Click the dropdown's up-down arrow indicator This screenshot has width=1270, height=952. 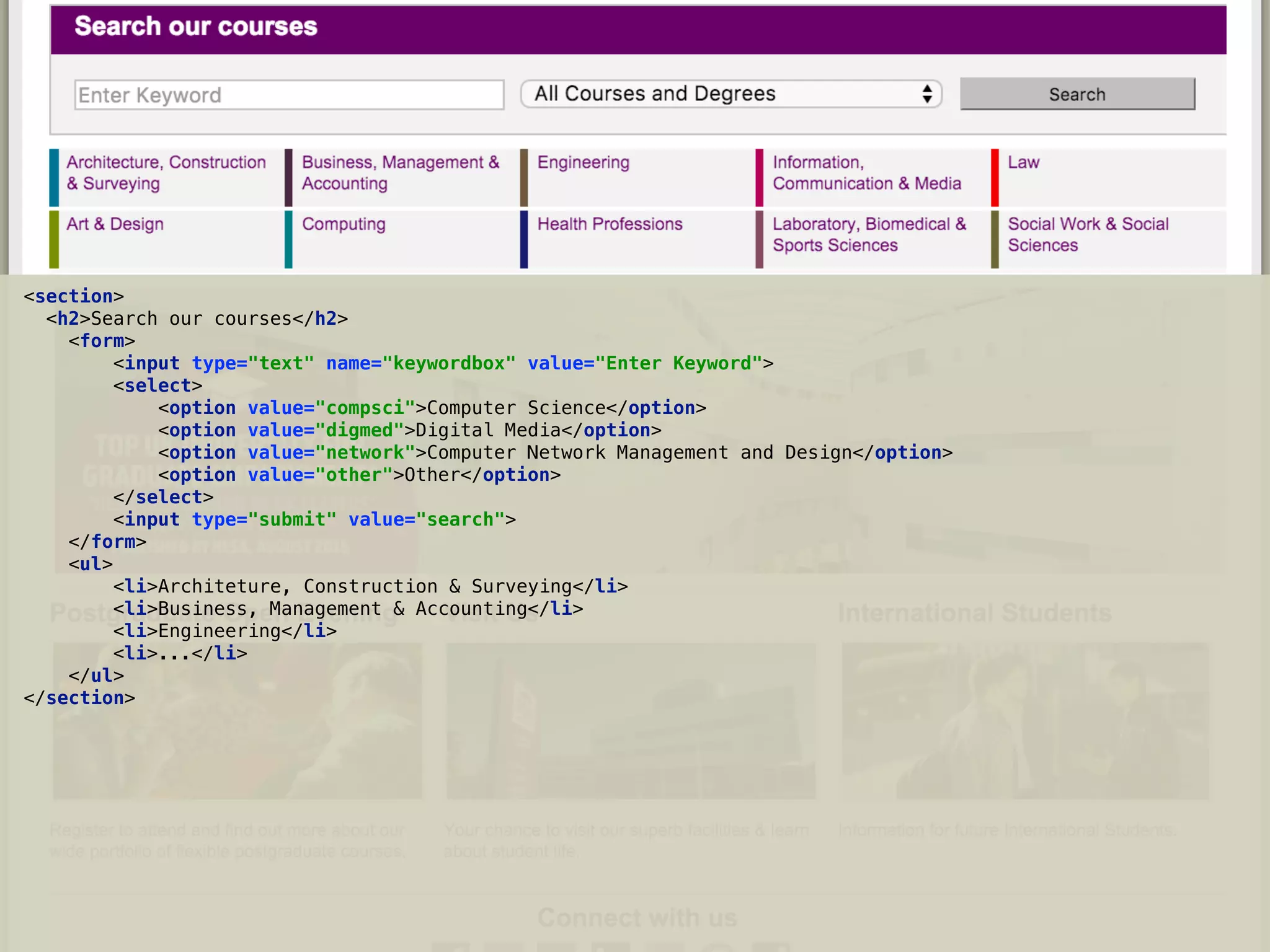[926, 94]
